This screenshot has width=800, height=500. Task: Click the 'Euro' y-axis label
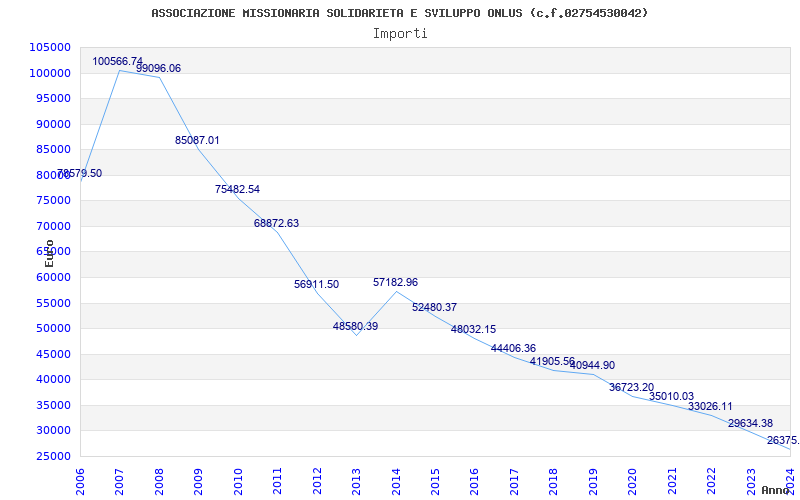click(x=49, y=253)
